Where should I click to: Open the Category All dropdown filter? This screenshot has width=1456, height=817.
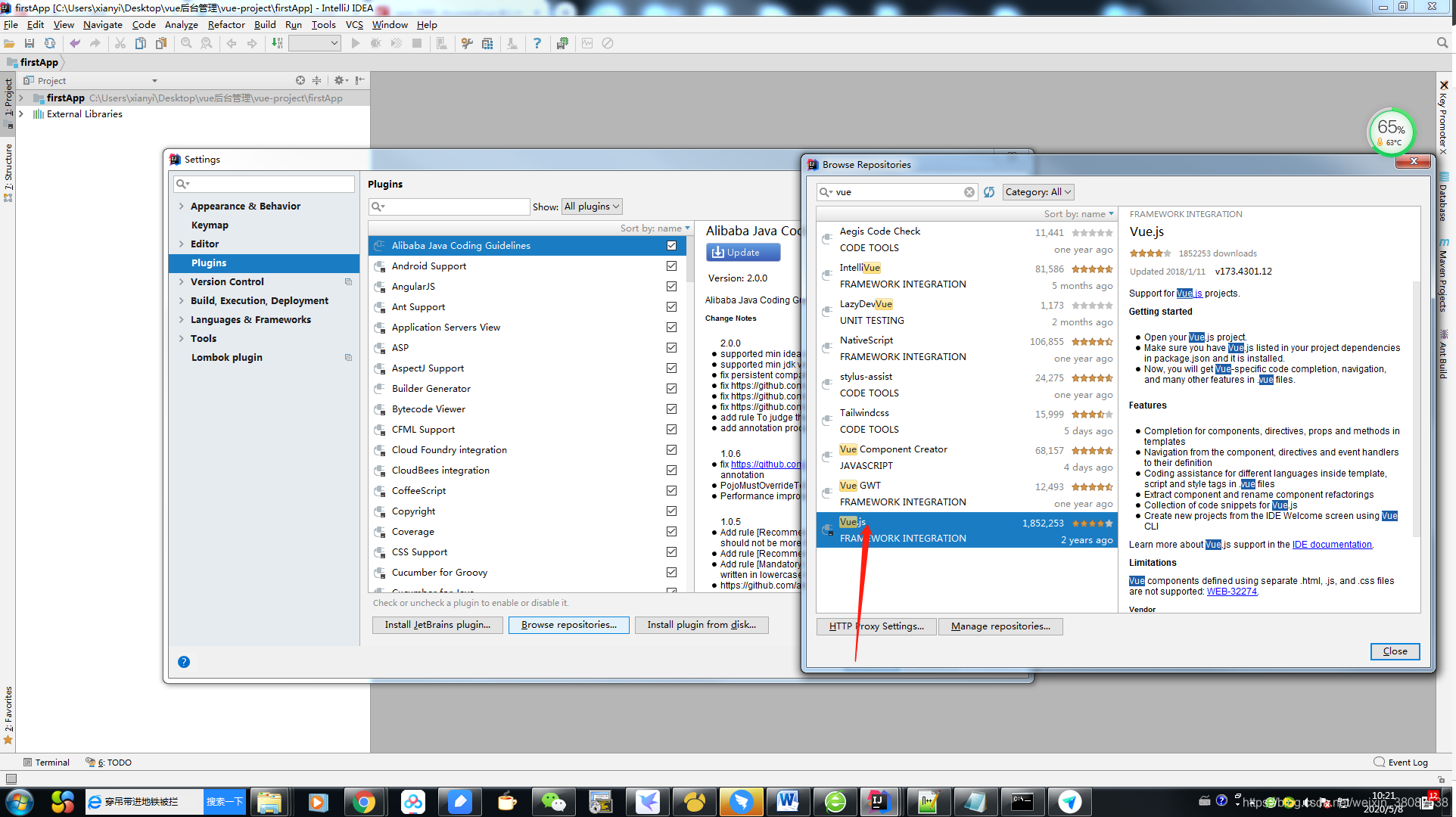coord(1038,191)
